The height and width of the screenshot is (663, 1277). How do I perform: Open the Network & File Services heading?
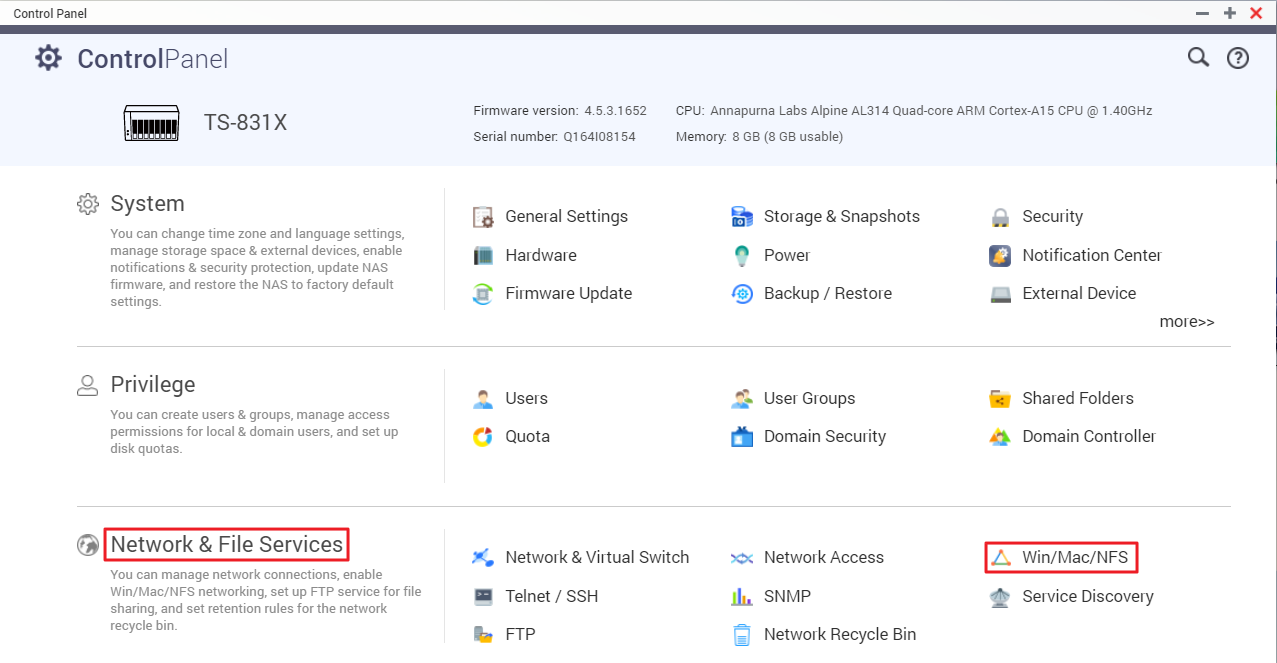227,545
